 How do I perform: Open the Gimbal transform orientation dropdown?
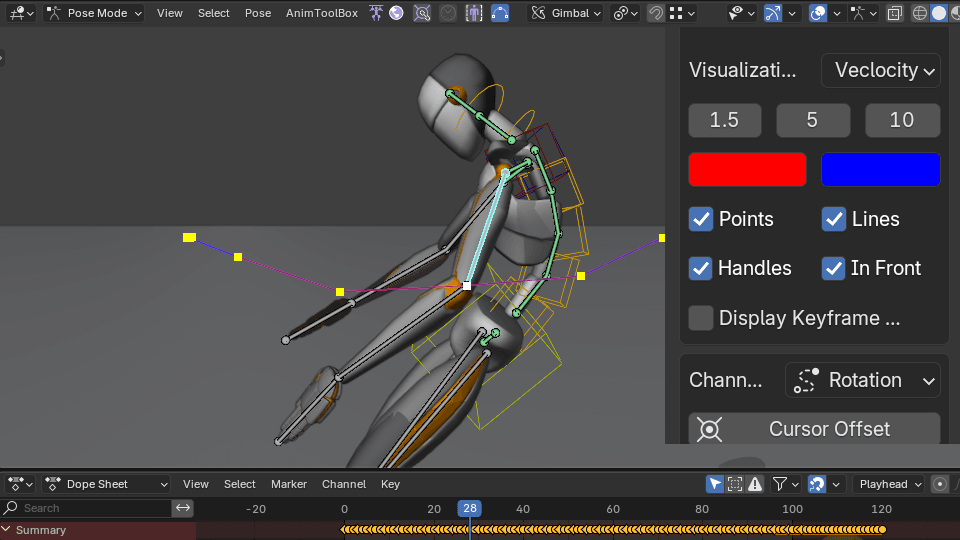click(567, 13)
